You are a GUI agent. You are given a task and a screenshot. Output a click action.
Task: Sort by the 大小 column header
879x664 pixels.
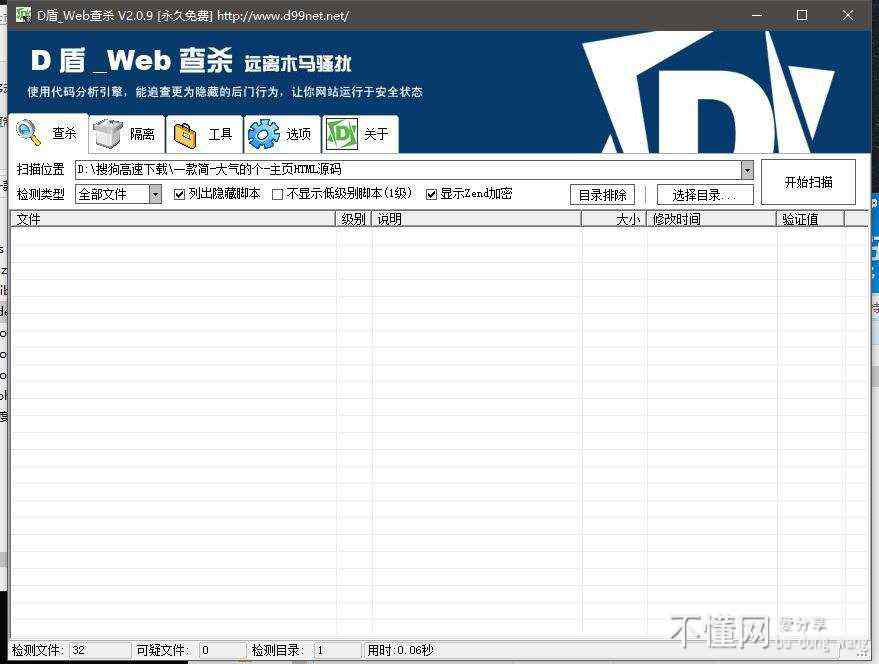point(614,219)
